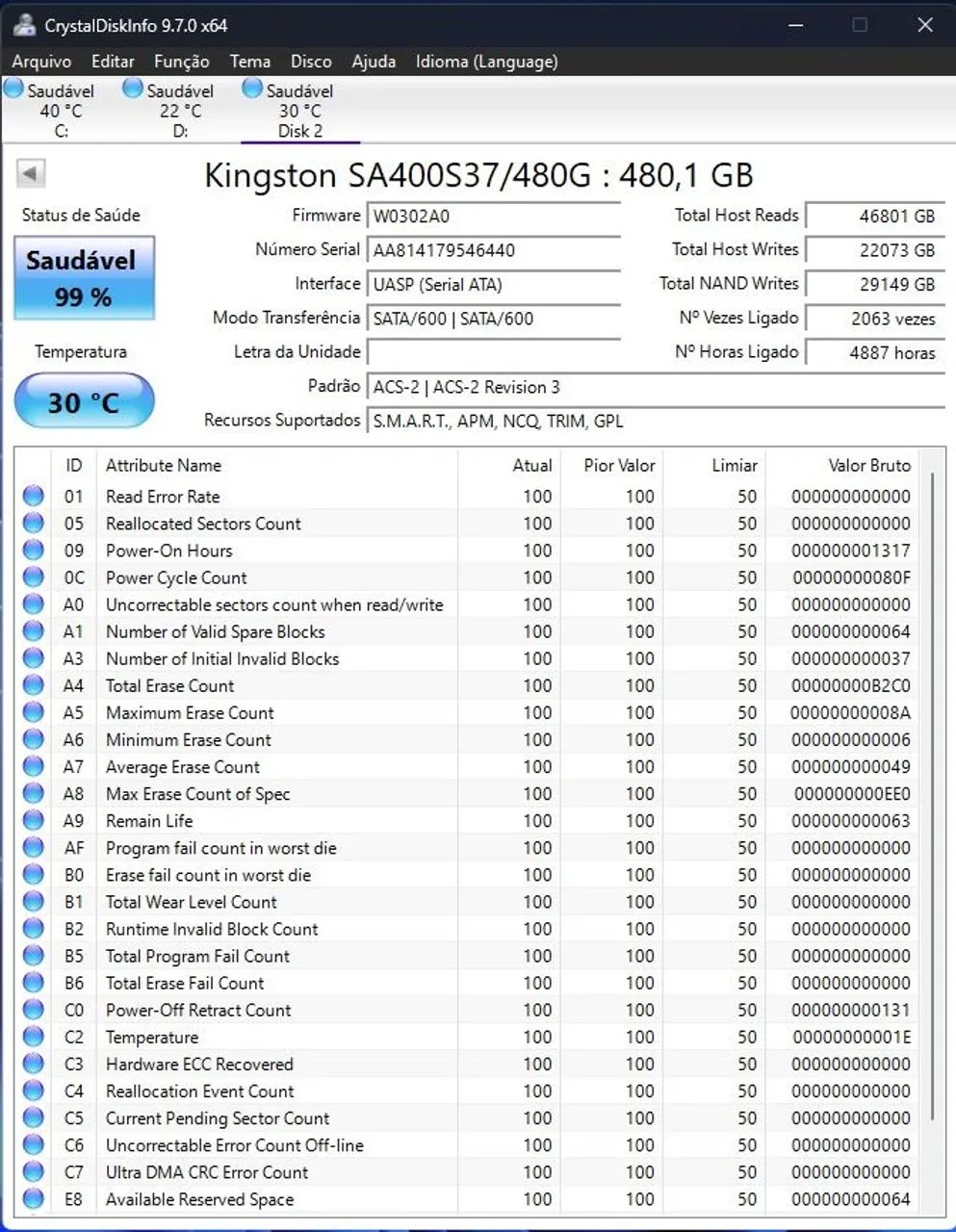The width and height of the screenshot is (956, 1232).
Task: Click status circle for Maximum Erase Count
Action: tap(34, 712)
